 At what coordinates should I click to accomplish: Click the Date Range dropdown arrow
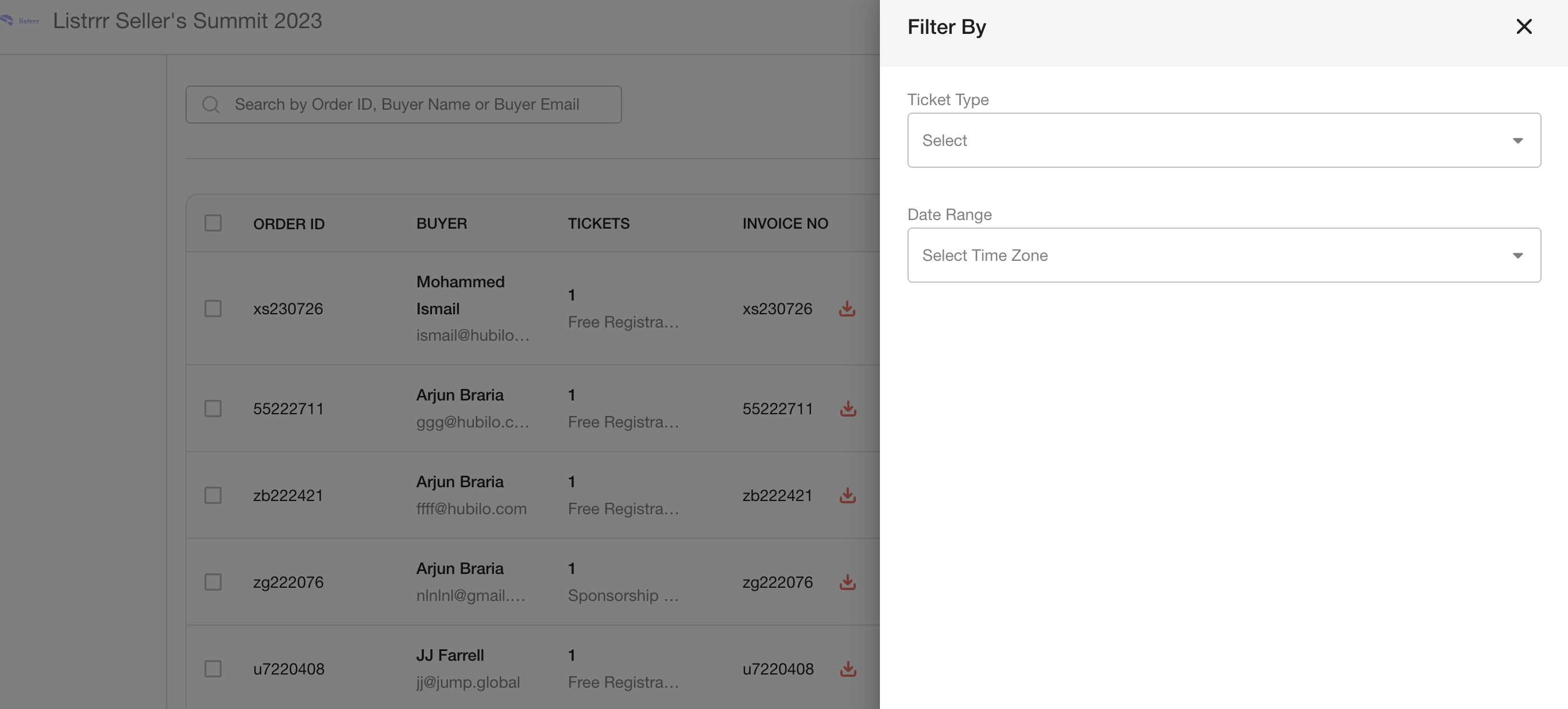[x=1517, y=256]
